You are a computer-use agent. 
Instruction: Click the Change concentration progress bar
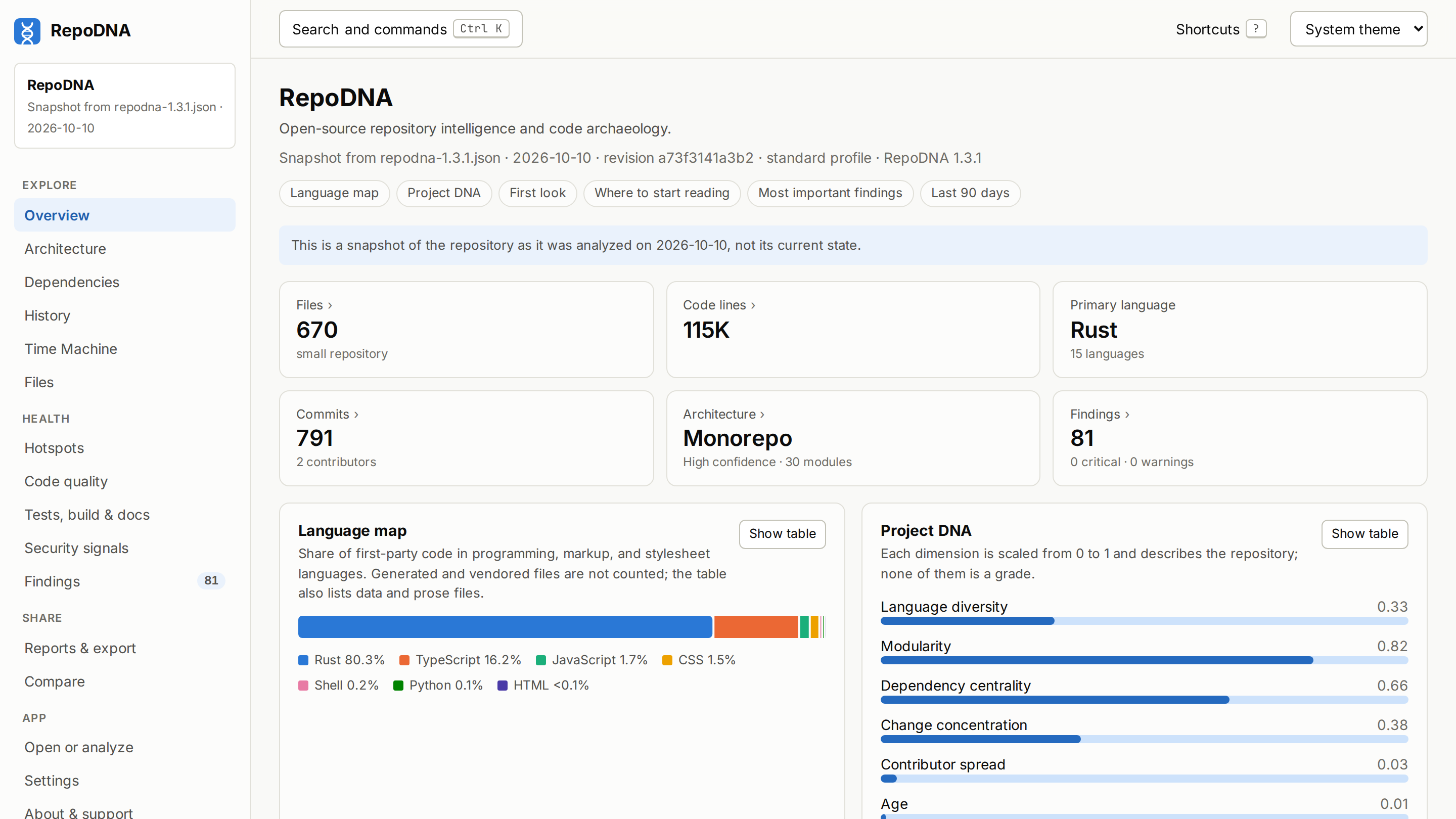tap(1144, 739)
